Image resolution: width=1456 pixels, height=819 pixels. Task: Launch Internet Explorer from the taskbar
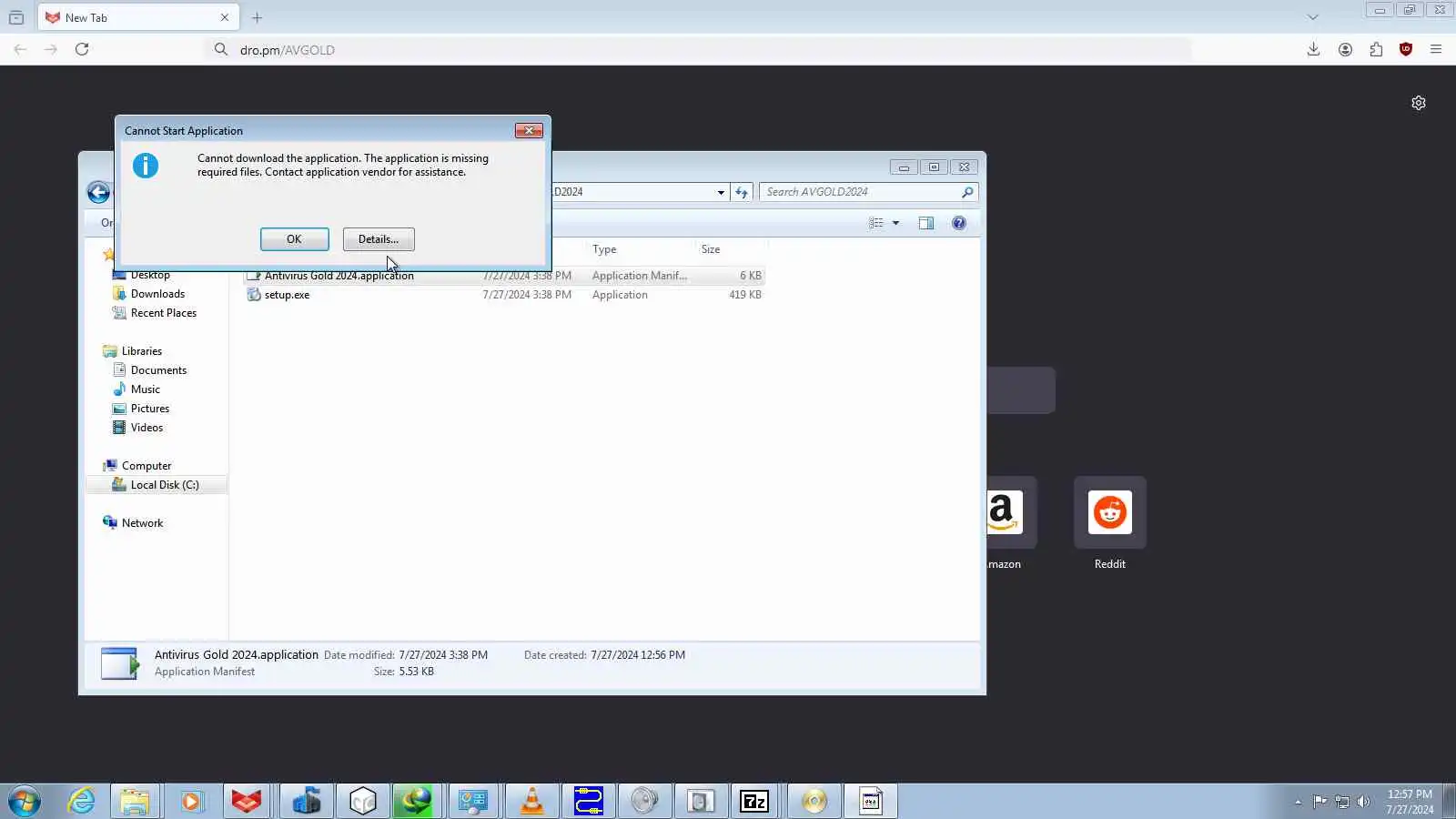[81, 801]
